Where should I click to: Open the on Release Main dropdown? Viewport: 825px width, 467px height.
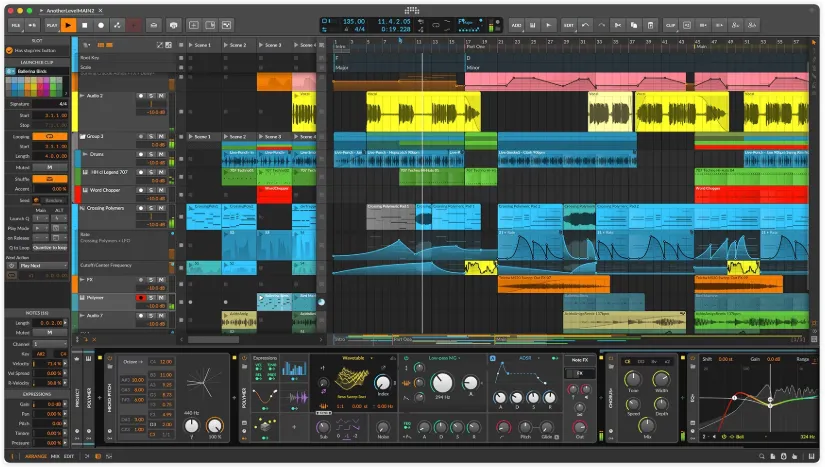point(41,238)
